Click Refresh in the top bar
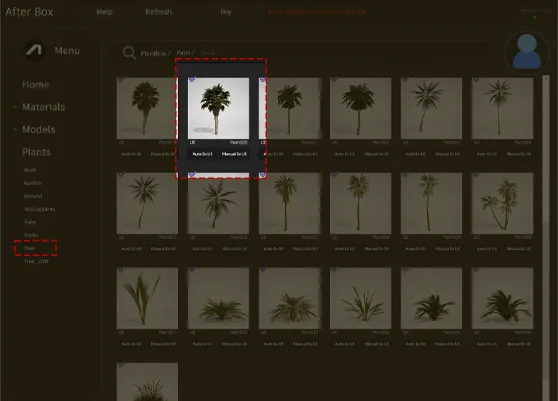This screenshot has width=558, height=401. click(159, 12)
